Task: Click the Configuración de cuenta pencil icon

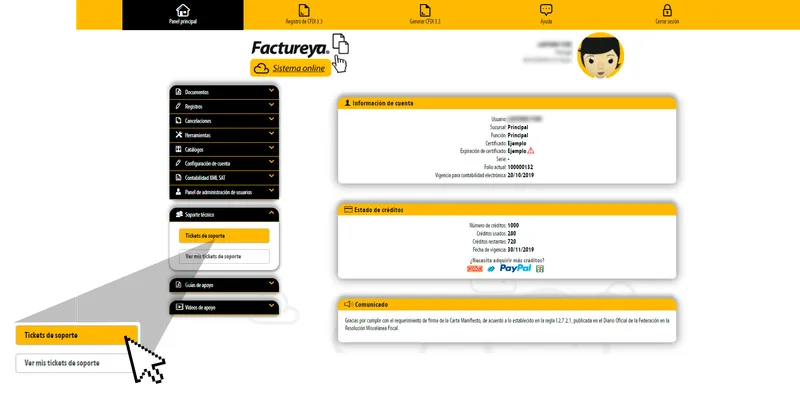Action: coord(178,163)
